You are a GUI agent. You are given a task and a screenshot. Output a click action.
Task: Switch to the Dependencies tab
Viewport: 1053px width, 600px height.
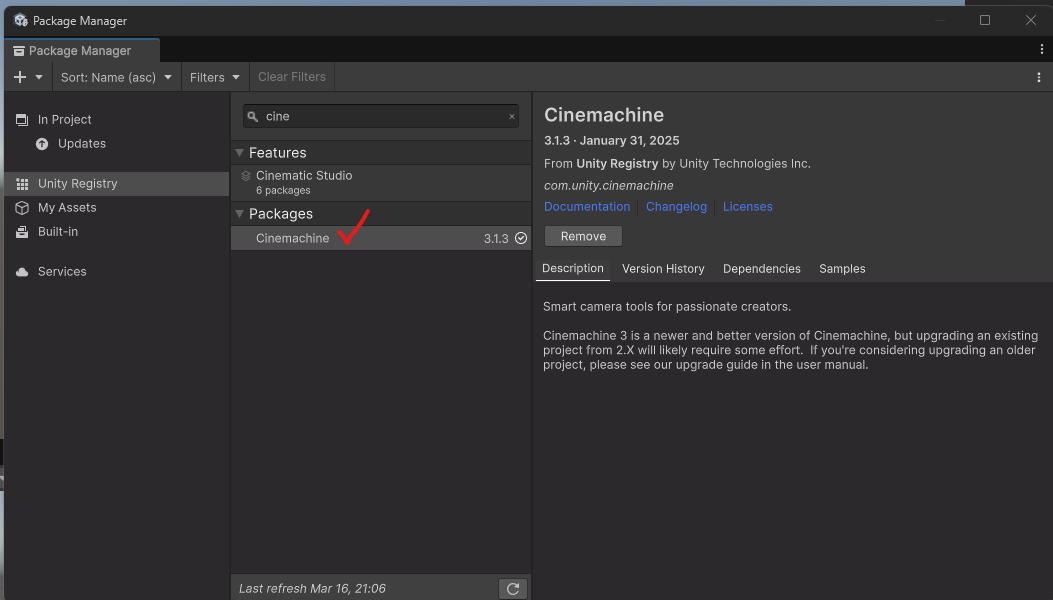point(762,269)
